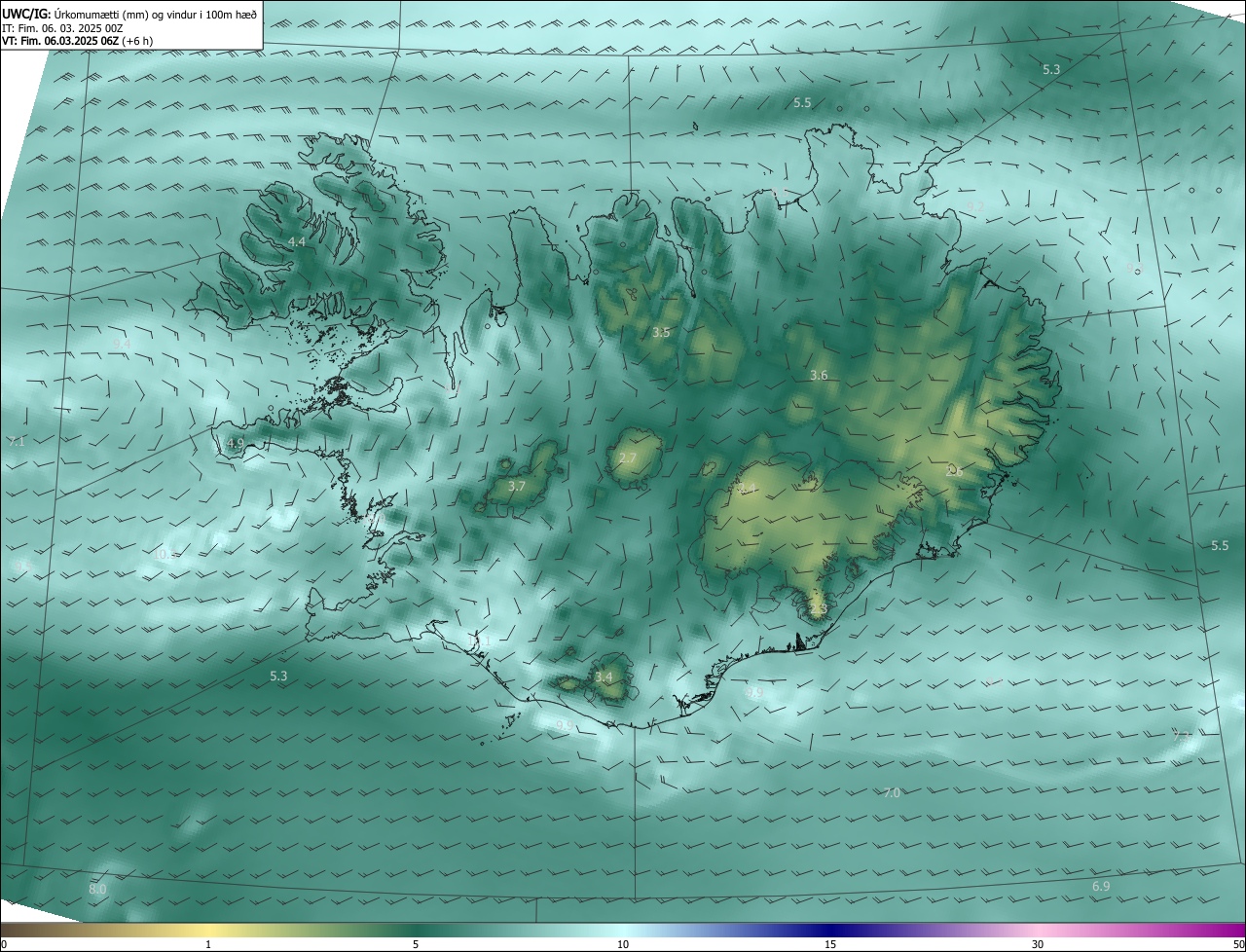Click the 'IT: Fim. 06. 03. 2025 00Z' line

[x=61, y=28]
